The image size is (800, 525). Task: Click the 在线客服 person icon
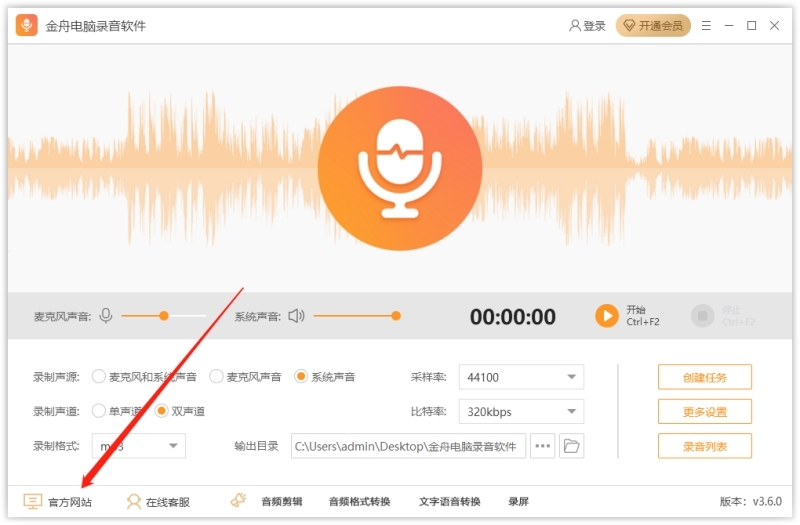click(x=134, y=502)
